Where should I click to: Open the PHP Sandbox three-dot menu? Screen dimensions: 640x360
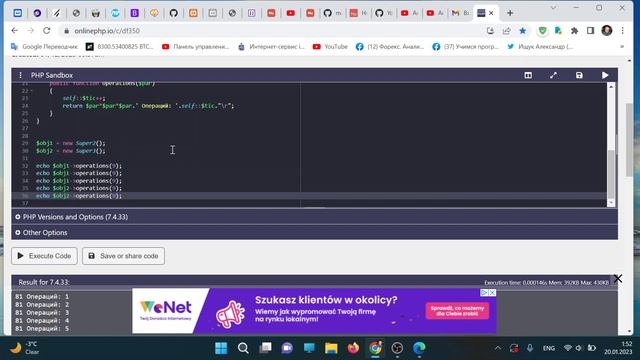tap(20, 75)
